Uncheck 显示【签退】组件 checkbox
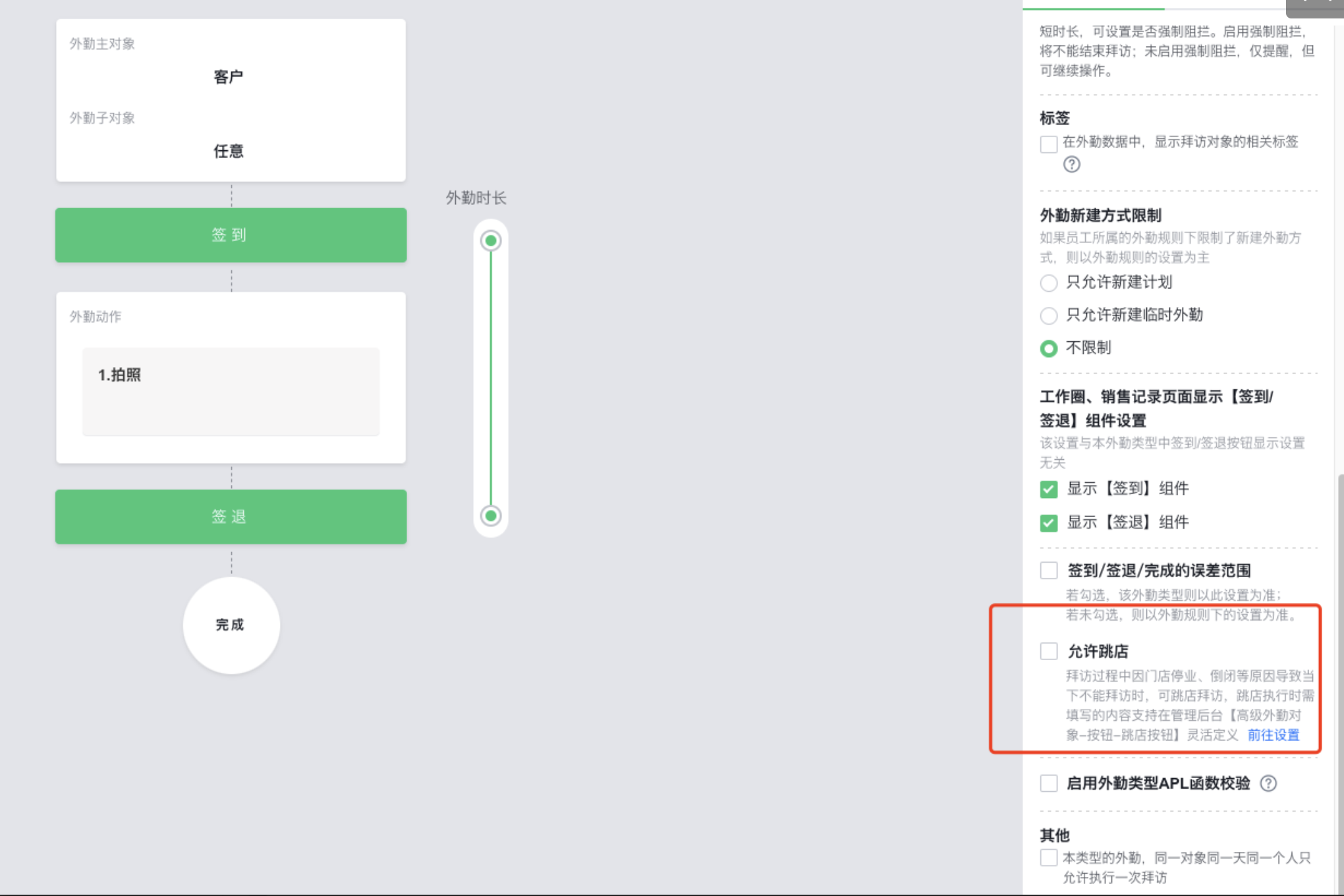Image resolution: width=1344 pixels, height=896 pixels. click(1049, 523)
